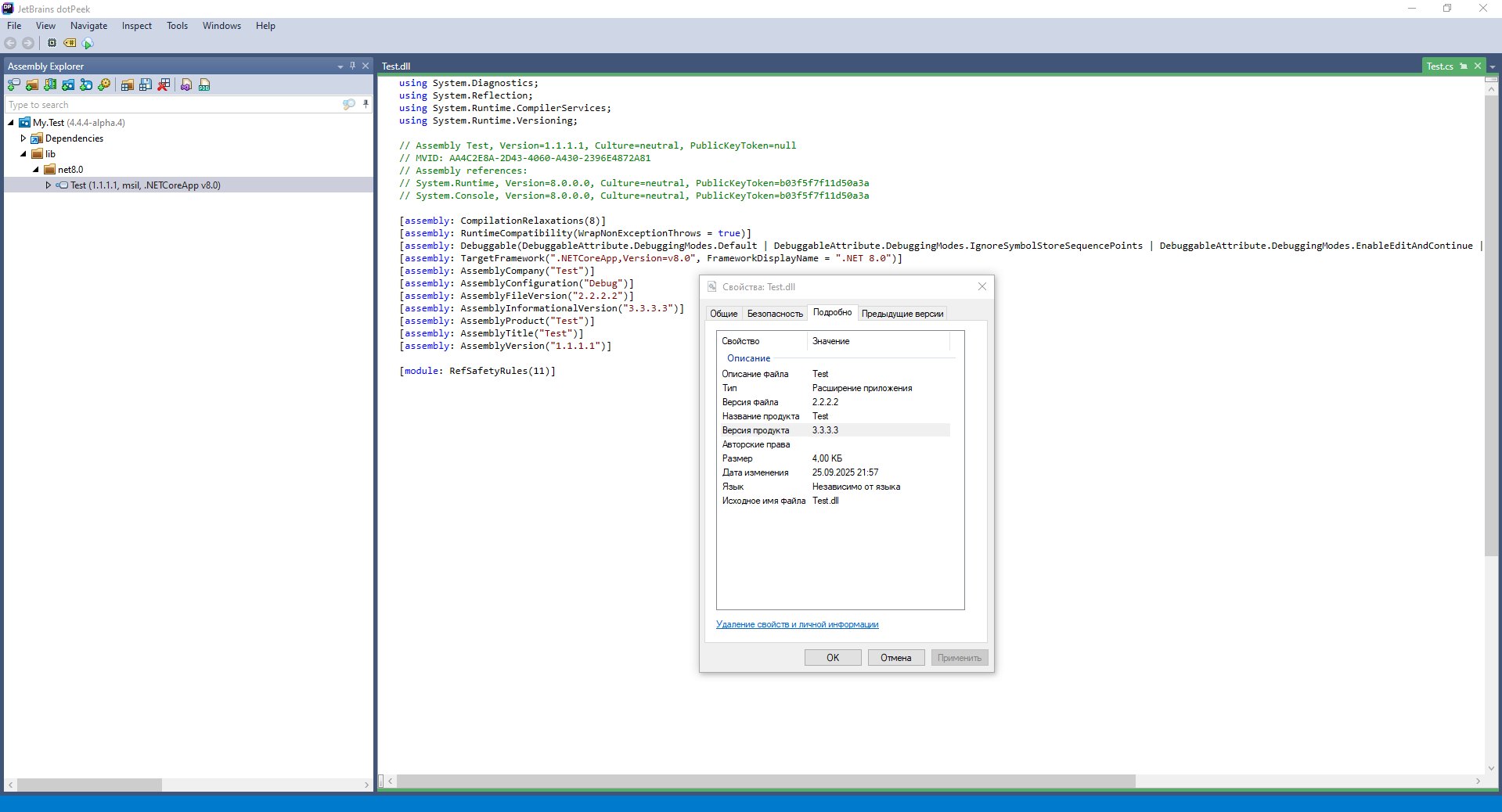Click the Explore Folder toolbar icon
This screenshot has width=1502, height=812.
pyautogui.click(x=32, y=85)
